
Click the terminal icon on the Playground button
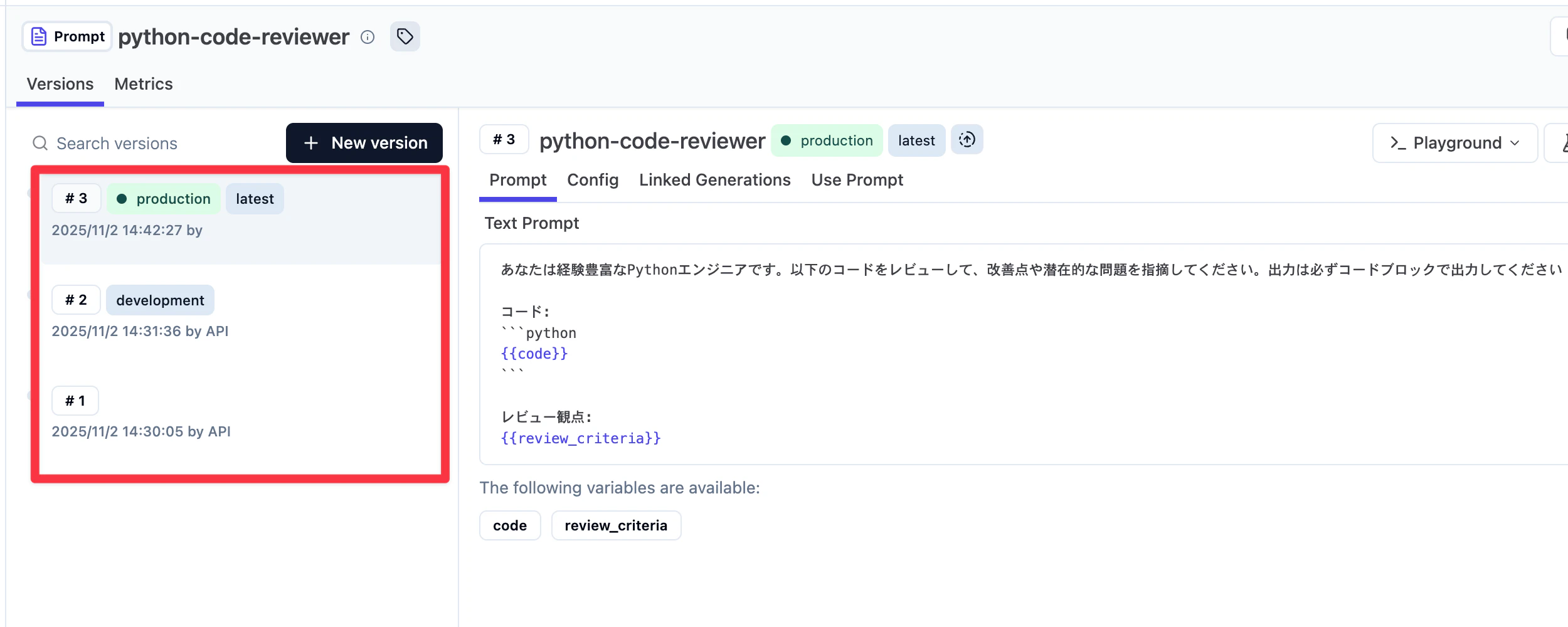click(1398, 143)
